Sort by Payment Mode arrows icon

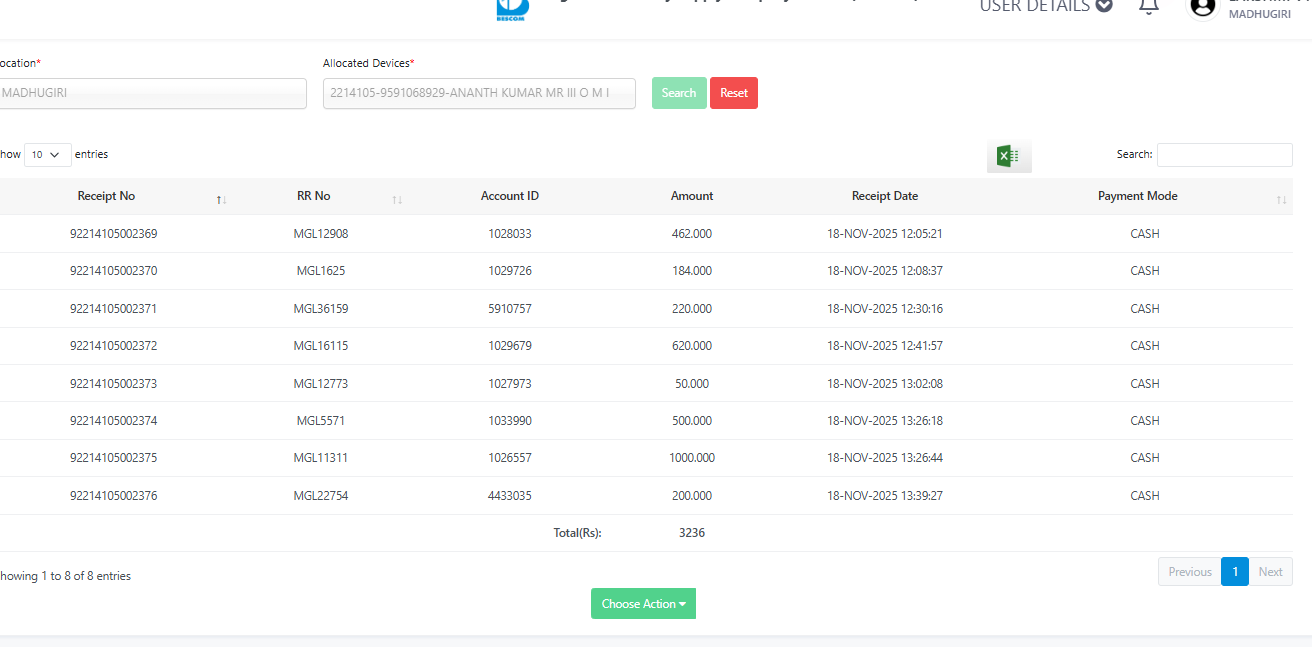tap(1282, 200)
